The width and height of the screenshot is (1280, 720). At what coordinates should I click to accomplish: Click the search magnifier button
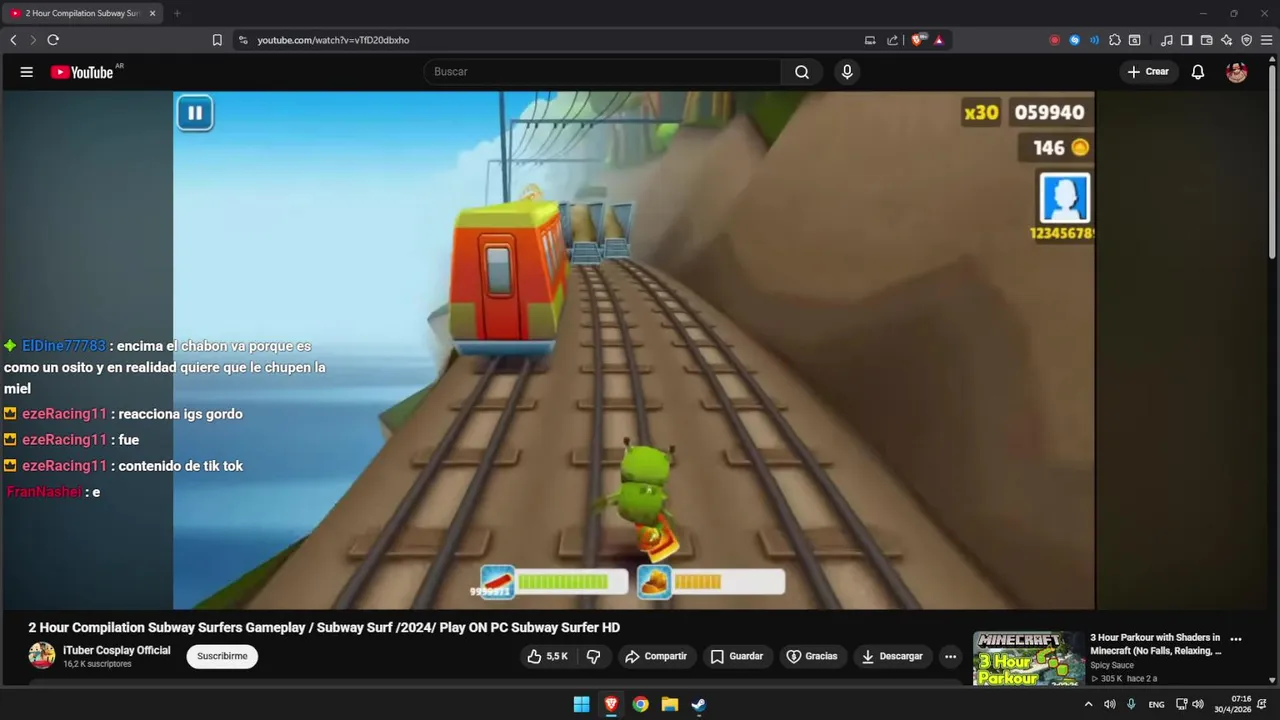[802, 72]
